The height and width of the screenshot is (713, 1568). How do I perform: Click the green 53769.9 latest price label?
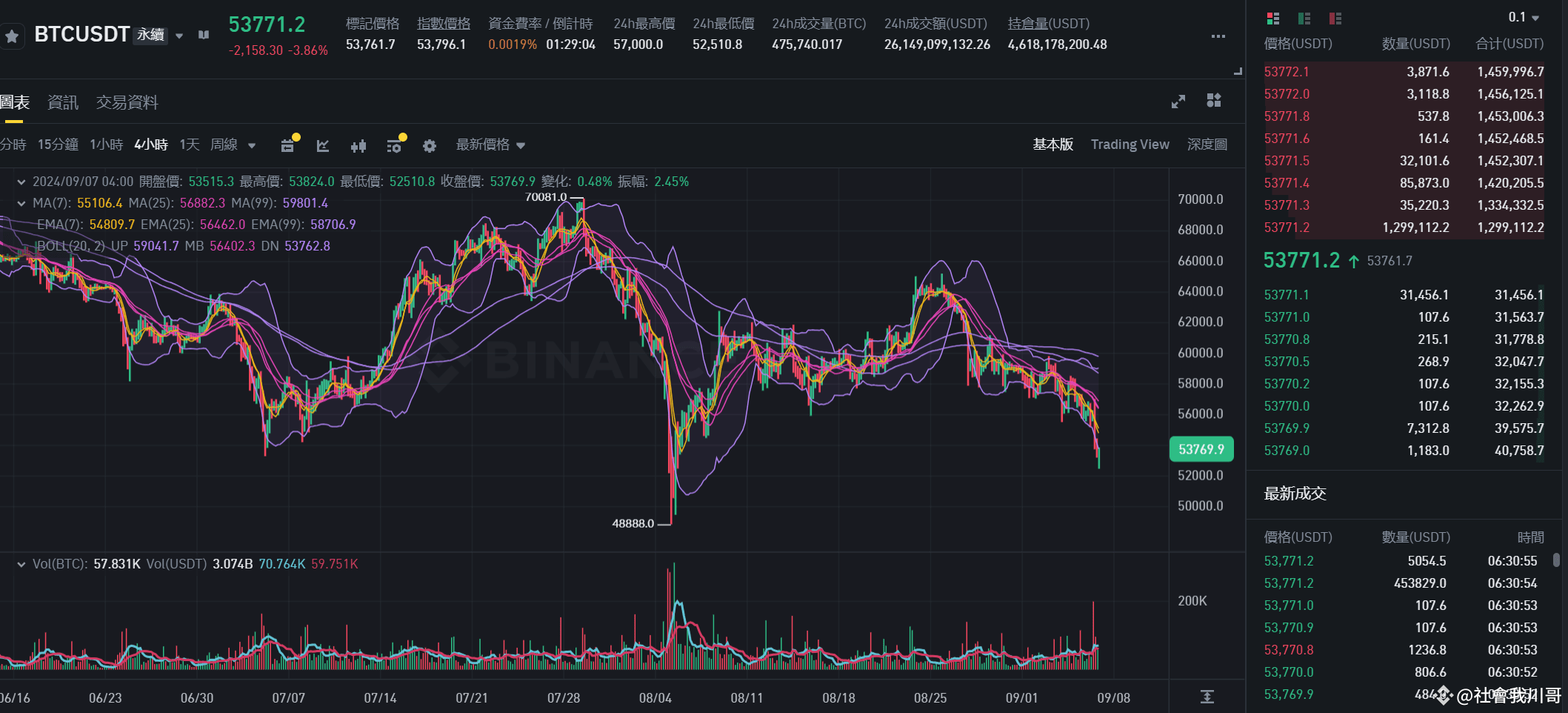1201,448
